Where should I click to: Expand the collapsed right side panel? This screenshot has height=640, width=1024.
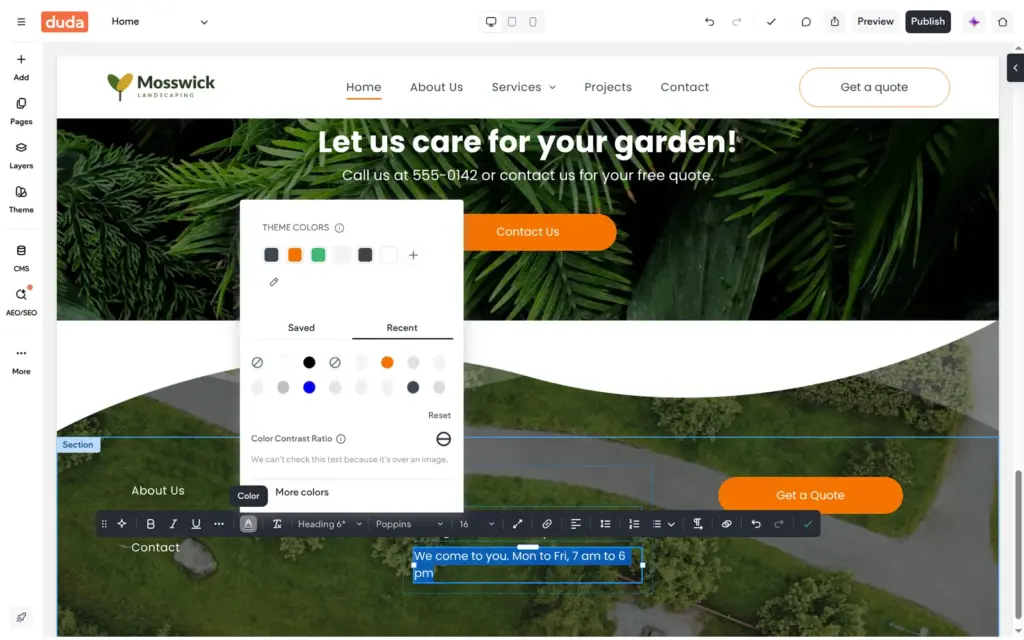click(1015, 68)
